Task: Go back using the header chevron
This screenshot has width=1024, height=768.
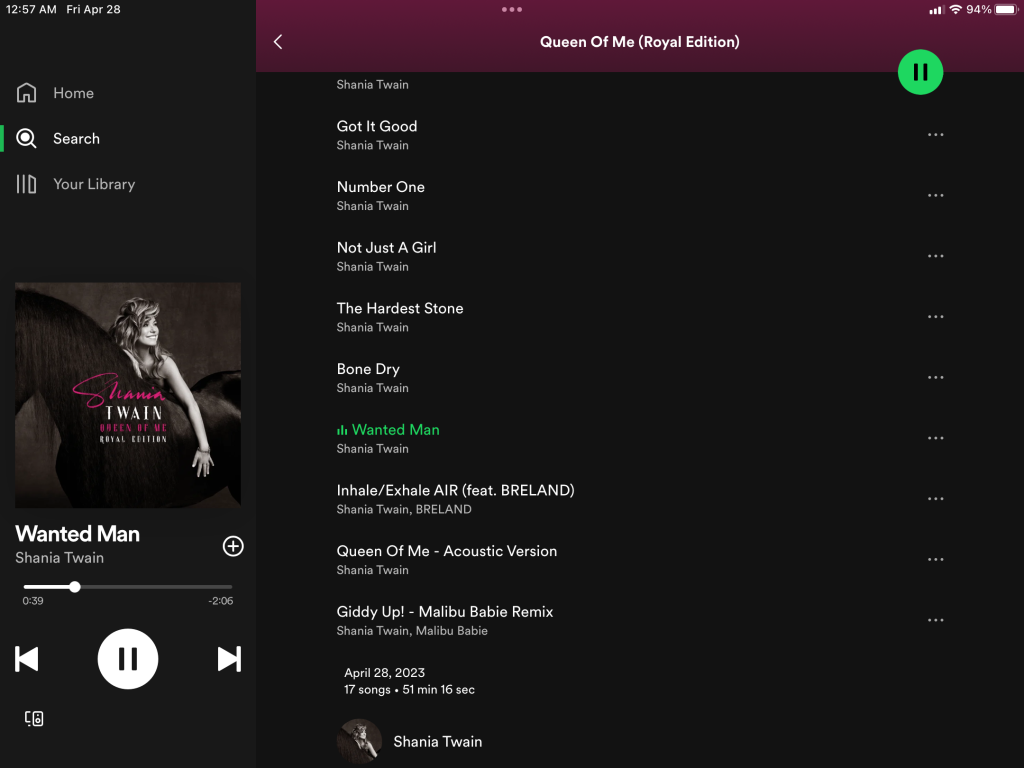Action: pyautogui.click(x=278, y=42)
